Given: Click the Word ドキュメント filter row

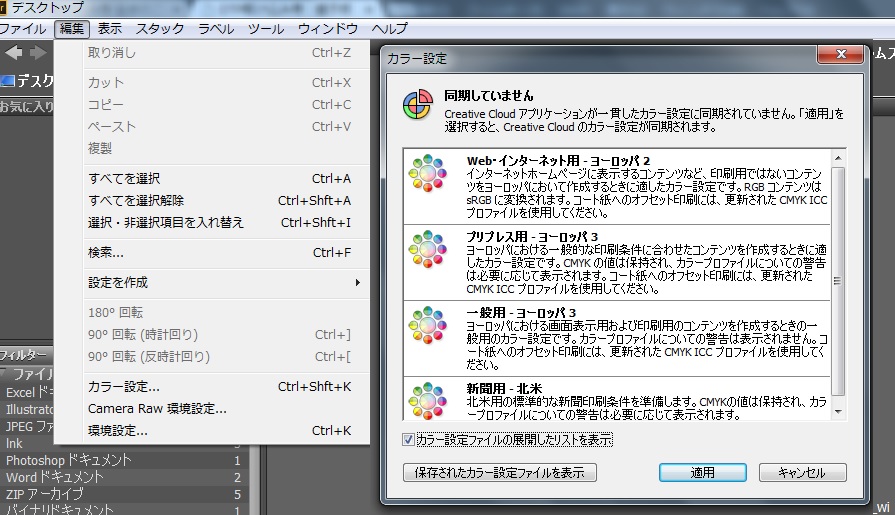Looking at the screenshot, I should (x=123, y=477).
